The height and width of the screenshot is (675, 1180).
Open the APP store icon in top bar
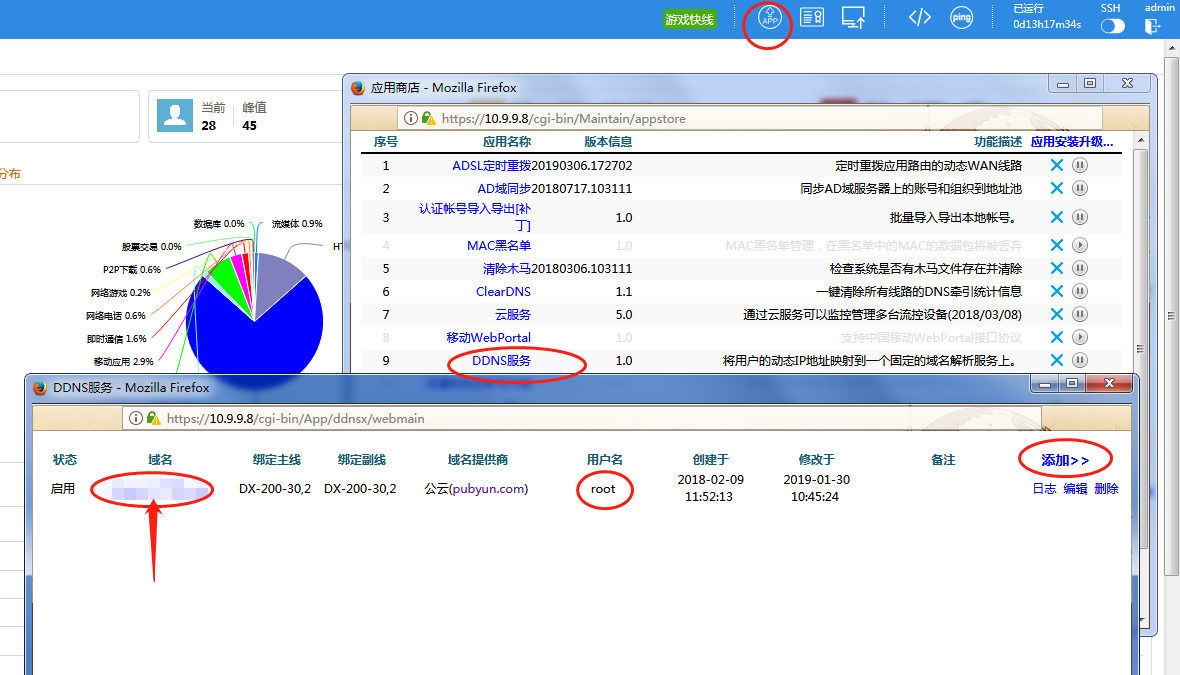click(769, 18)
